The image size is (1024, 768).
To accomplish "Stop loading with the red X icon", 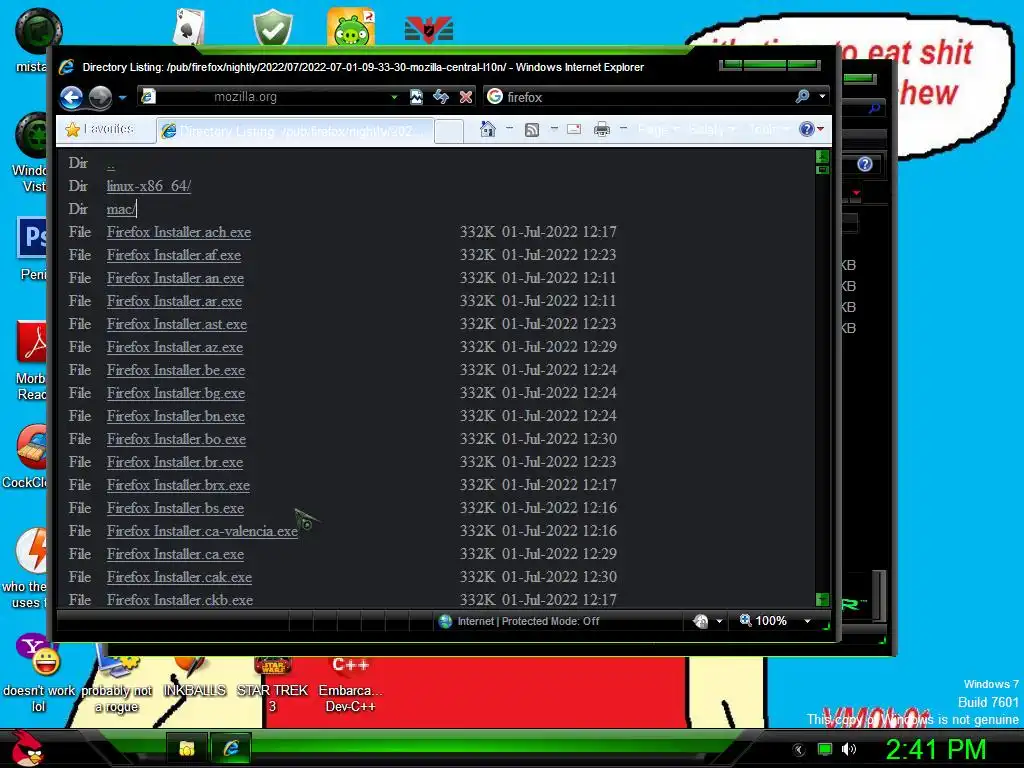I will [466, 97].
